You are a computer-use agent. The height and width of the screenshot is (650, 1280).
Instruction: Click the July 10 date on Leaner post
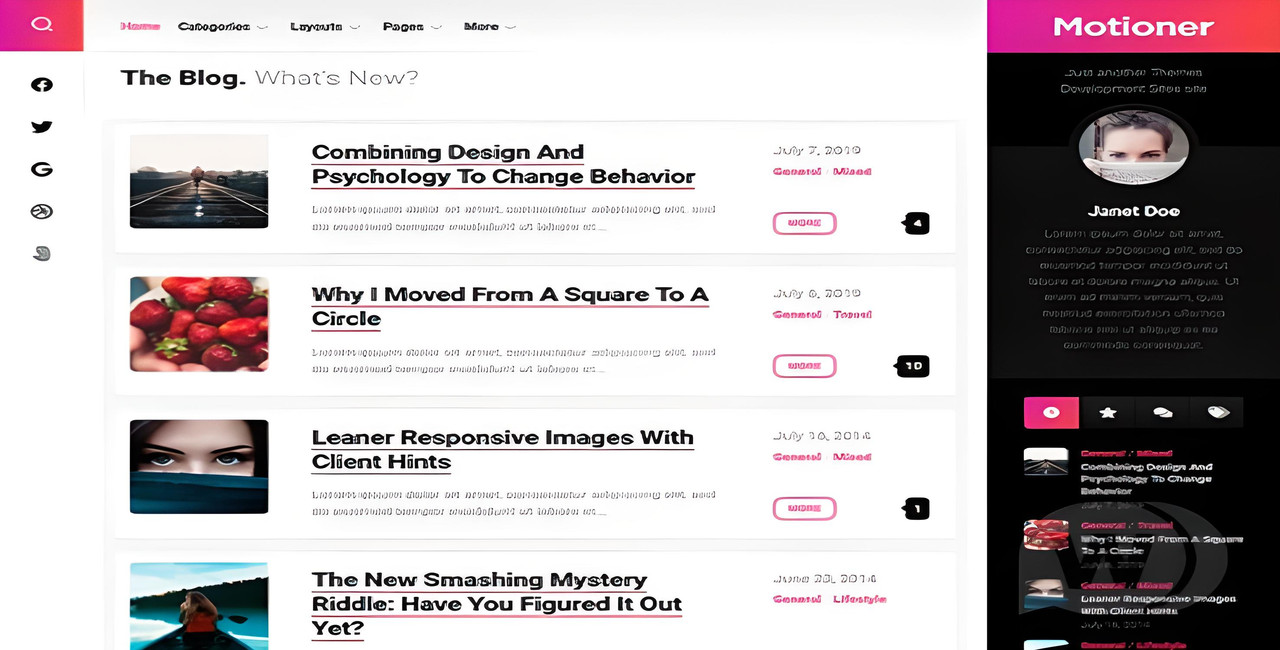click(821, 436)
